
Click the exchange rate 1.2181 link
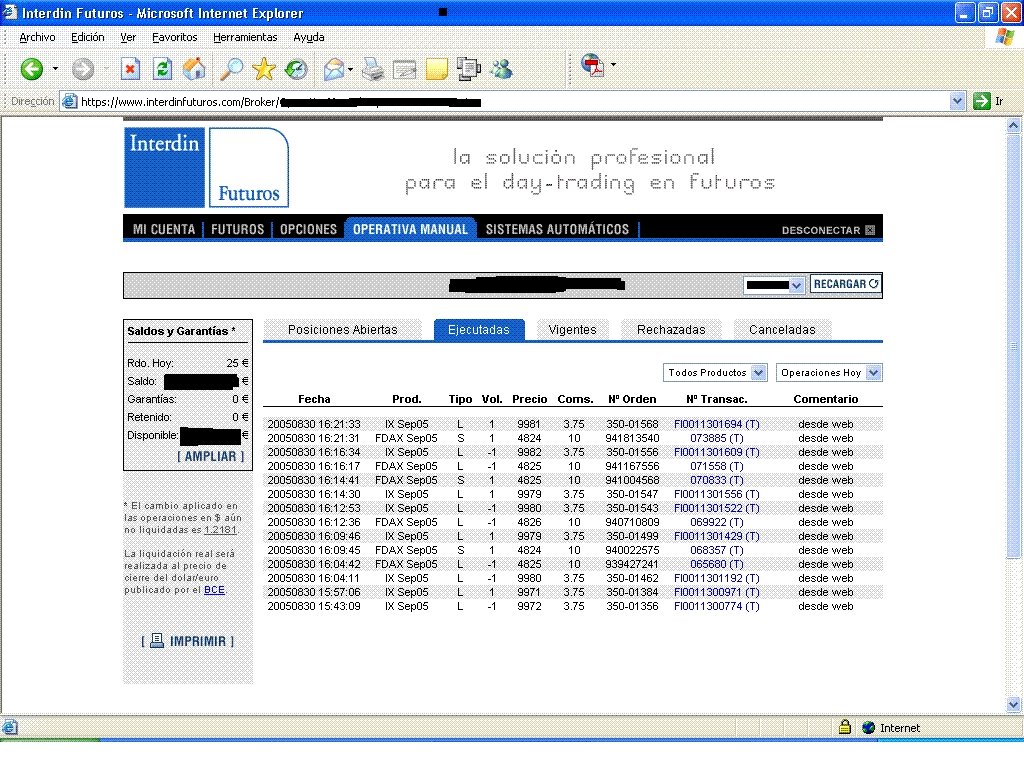click(x=220, y=530)
